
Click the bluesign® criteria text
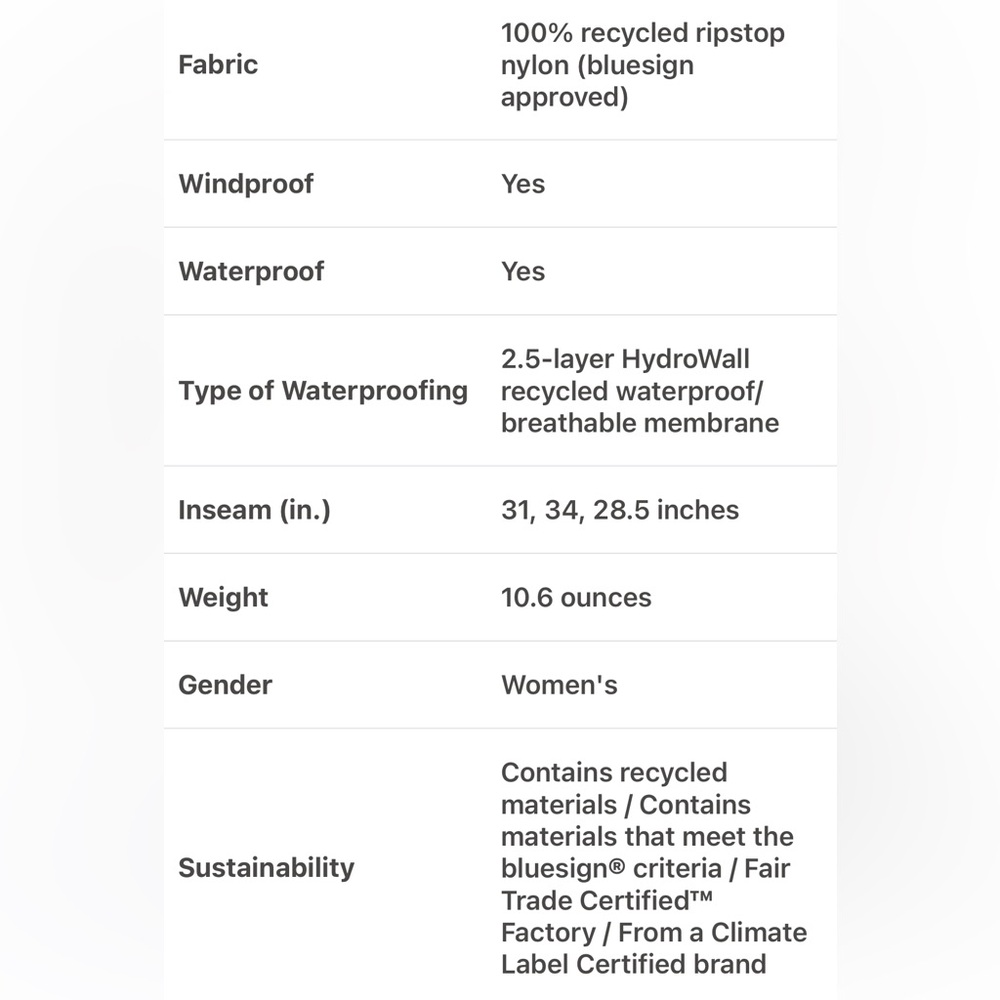tap(611, 869)
